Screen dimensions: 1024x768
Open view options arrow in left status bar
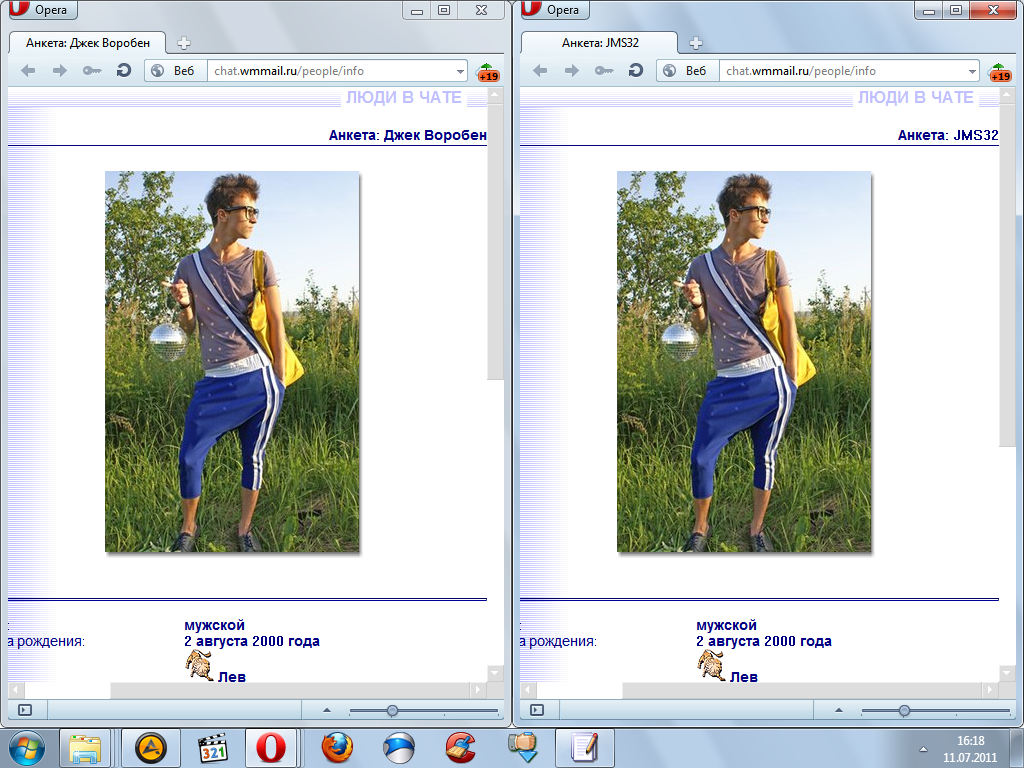click(327, 710)
